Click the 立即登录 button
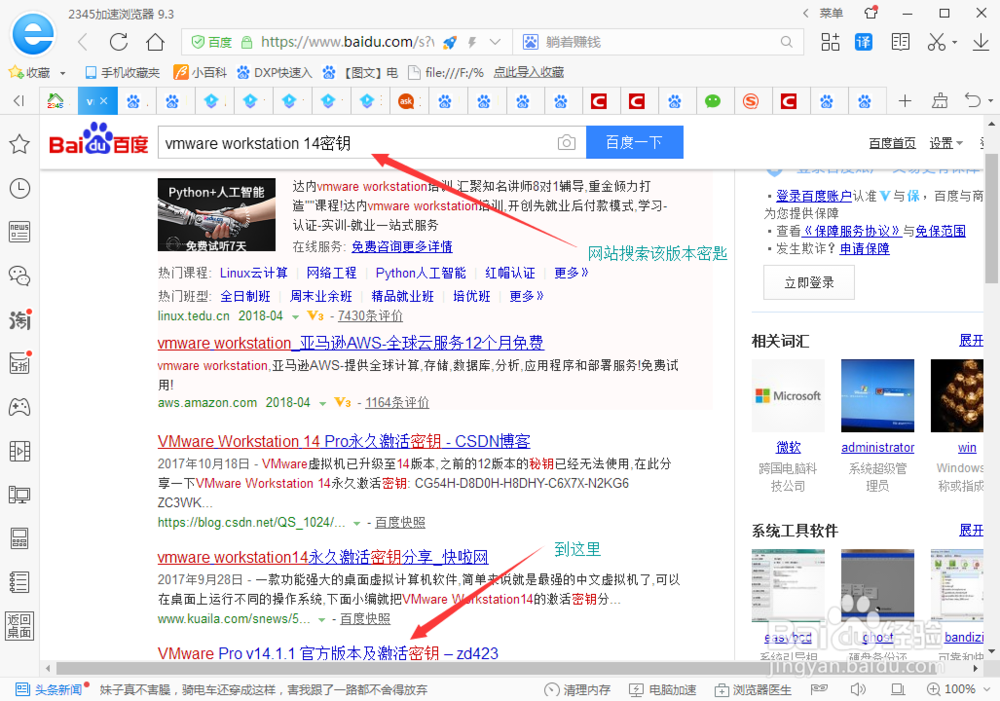 [x=809, y=283]
